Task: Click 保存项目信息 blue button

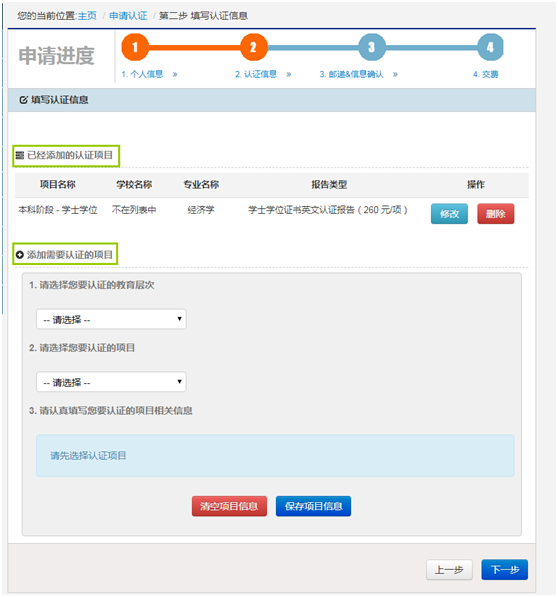Action: (x=313, y=506)
